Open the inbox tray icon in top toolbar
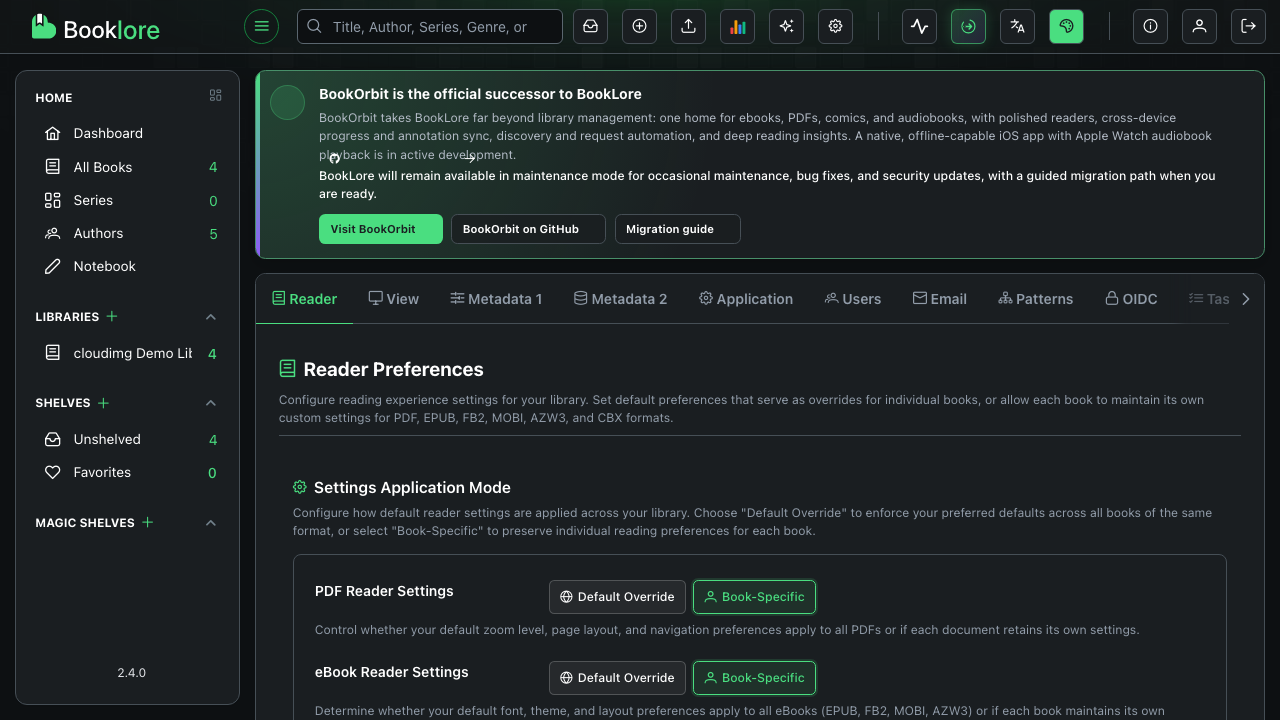Viewport: 1280px width, 720px height. (x=590, y=26)
